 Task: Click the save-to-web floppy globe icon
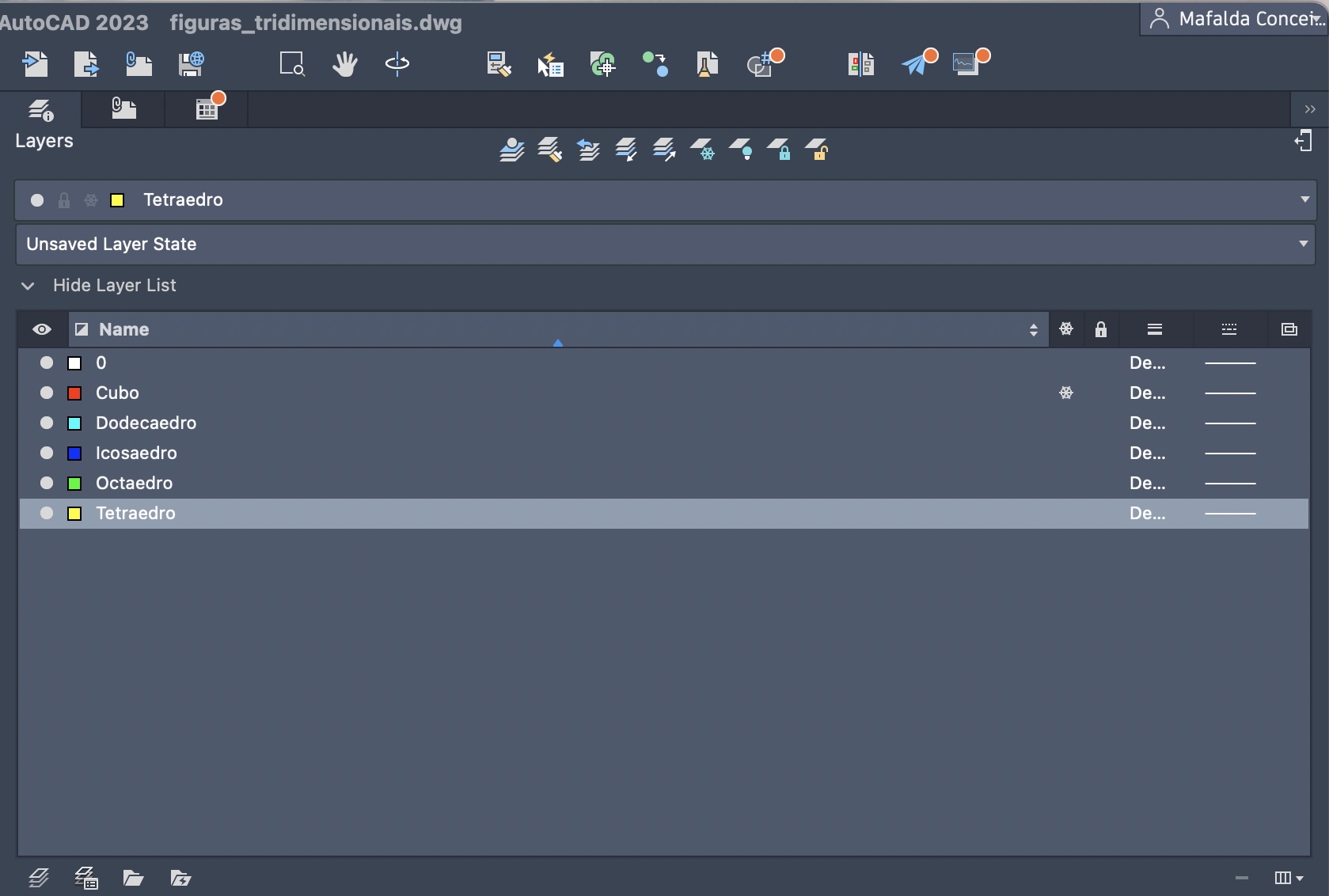pos(191,63)
